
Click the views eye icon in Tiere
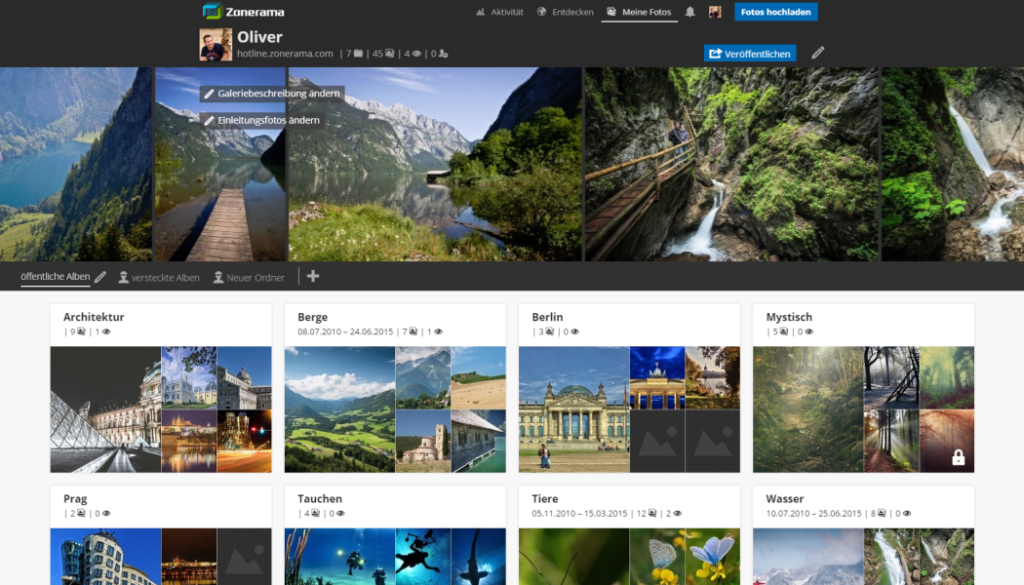(x=677, y=513)
